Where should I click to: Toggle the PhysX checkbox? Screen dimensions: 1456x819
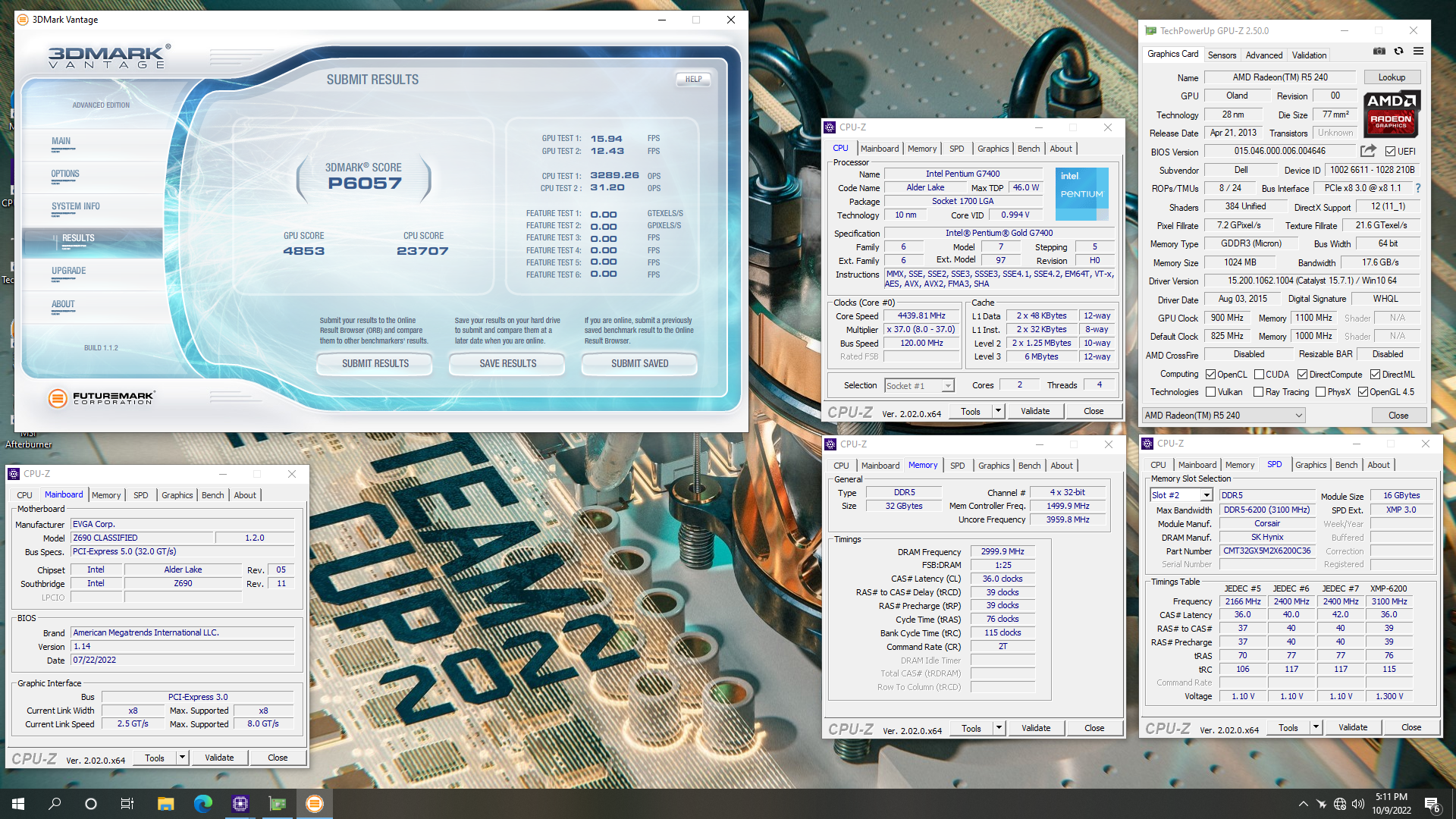click(x=1321, y=392)
